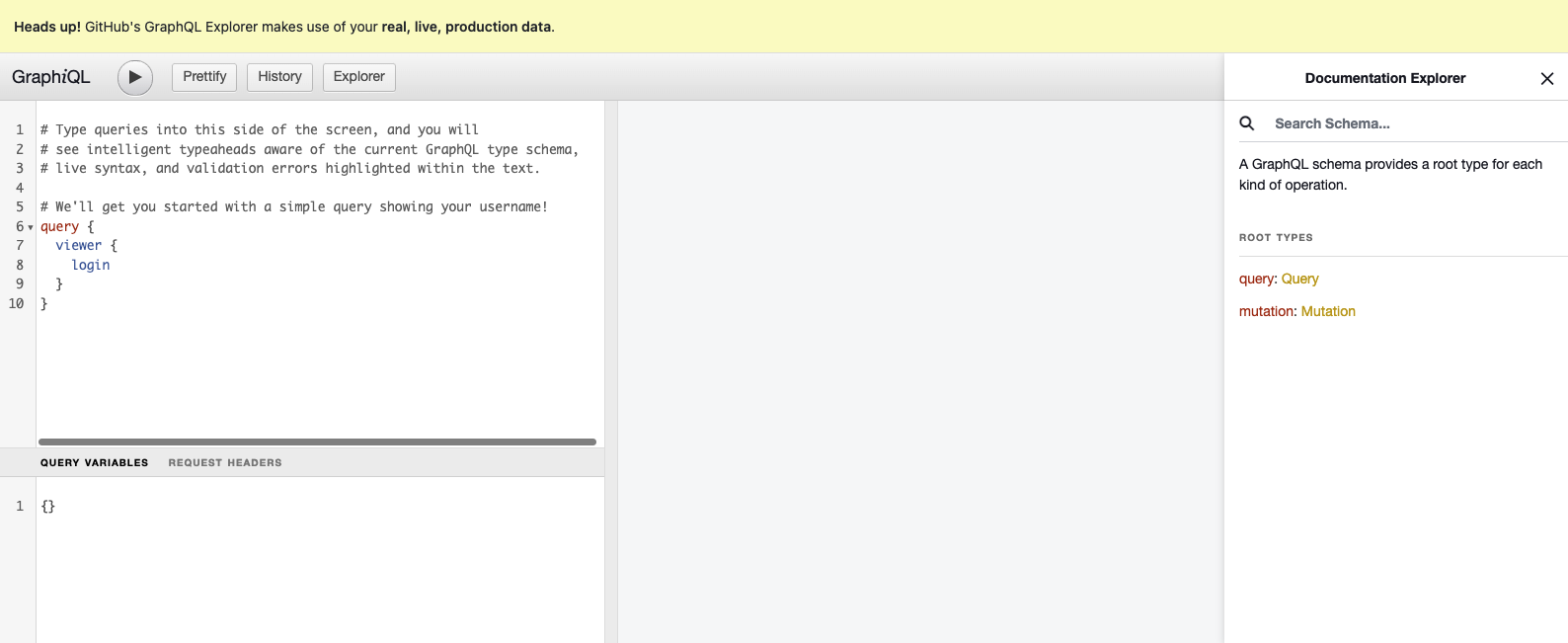Click the 'ROOT TYPES' heading

(x=1276, y=237)
